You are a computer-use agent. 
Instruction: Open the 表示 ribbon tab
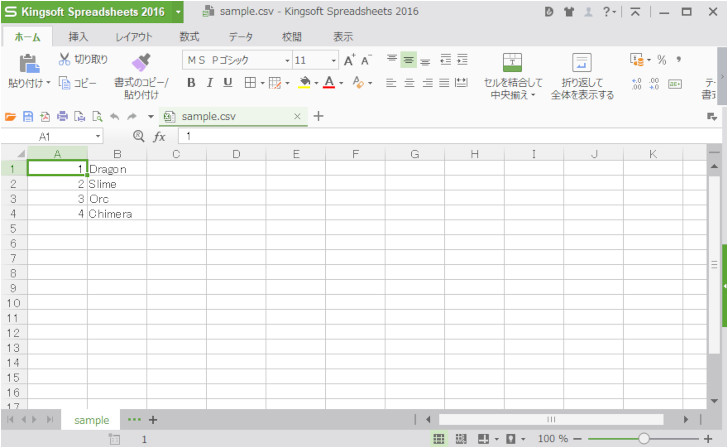point(343,37)
